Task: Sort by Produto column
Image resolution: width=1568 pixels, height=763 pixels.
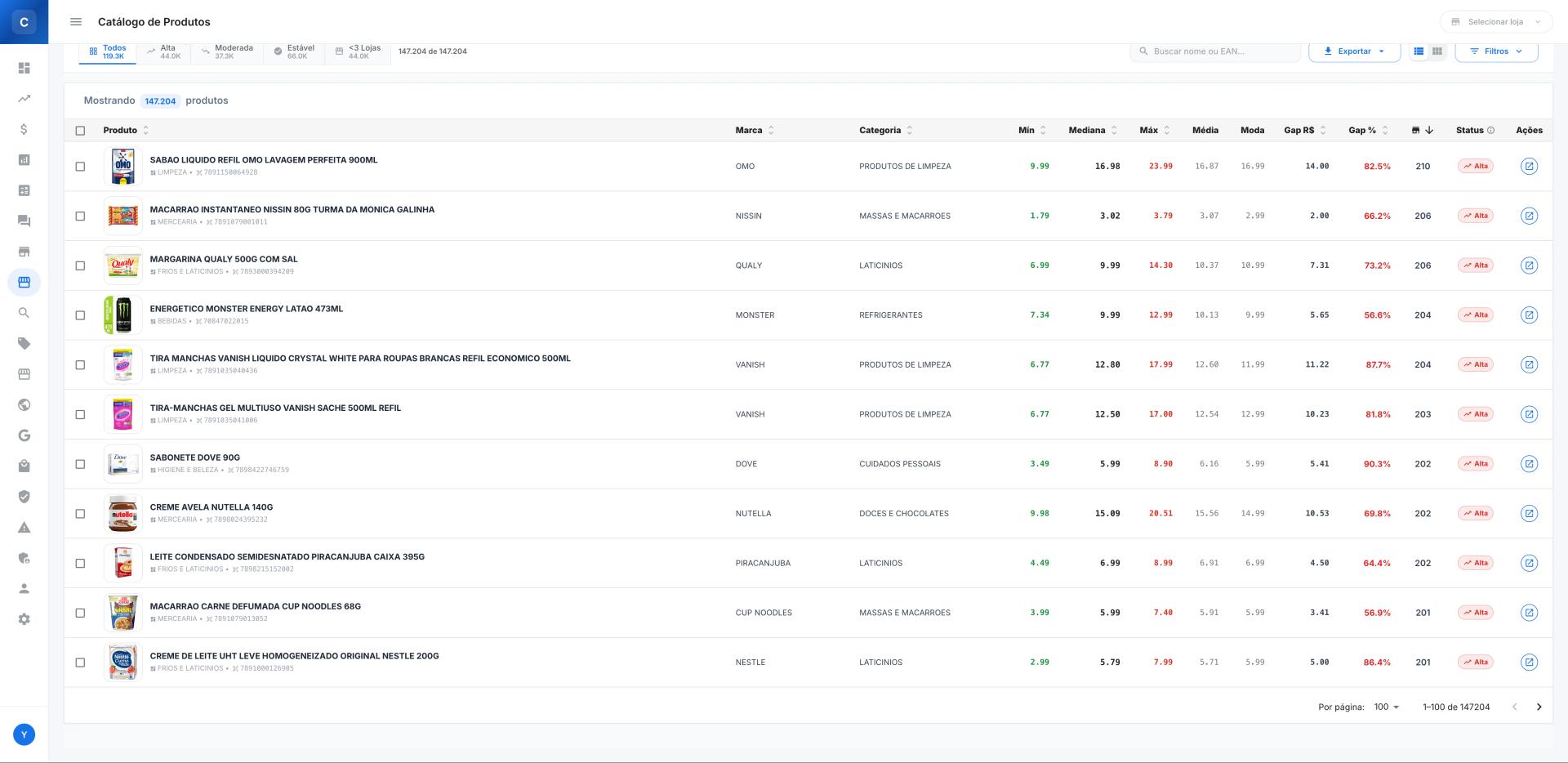Action: [126, 131]
